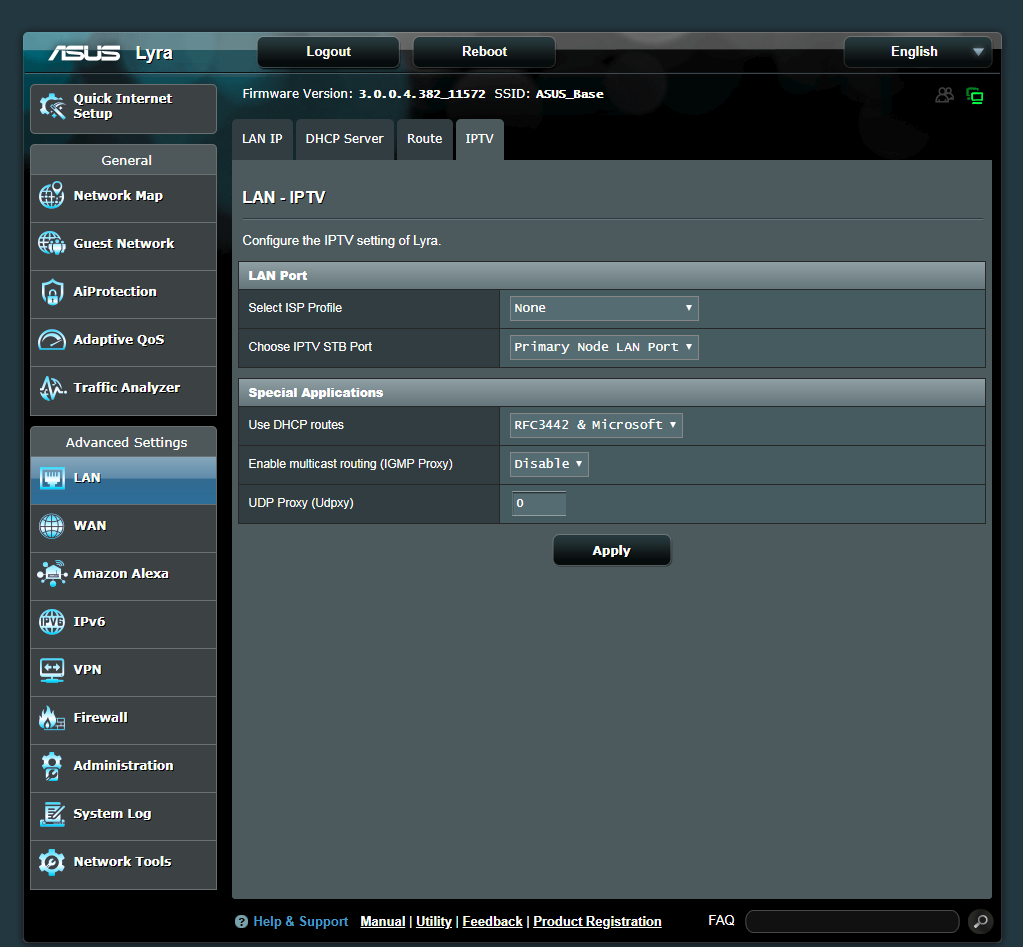Click firmware version 3.0.0.4.382_11572
The width and height of the screenshot is (1023, 947).
tap(422, 94)
